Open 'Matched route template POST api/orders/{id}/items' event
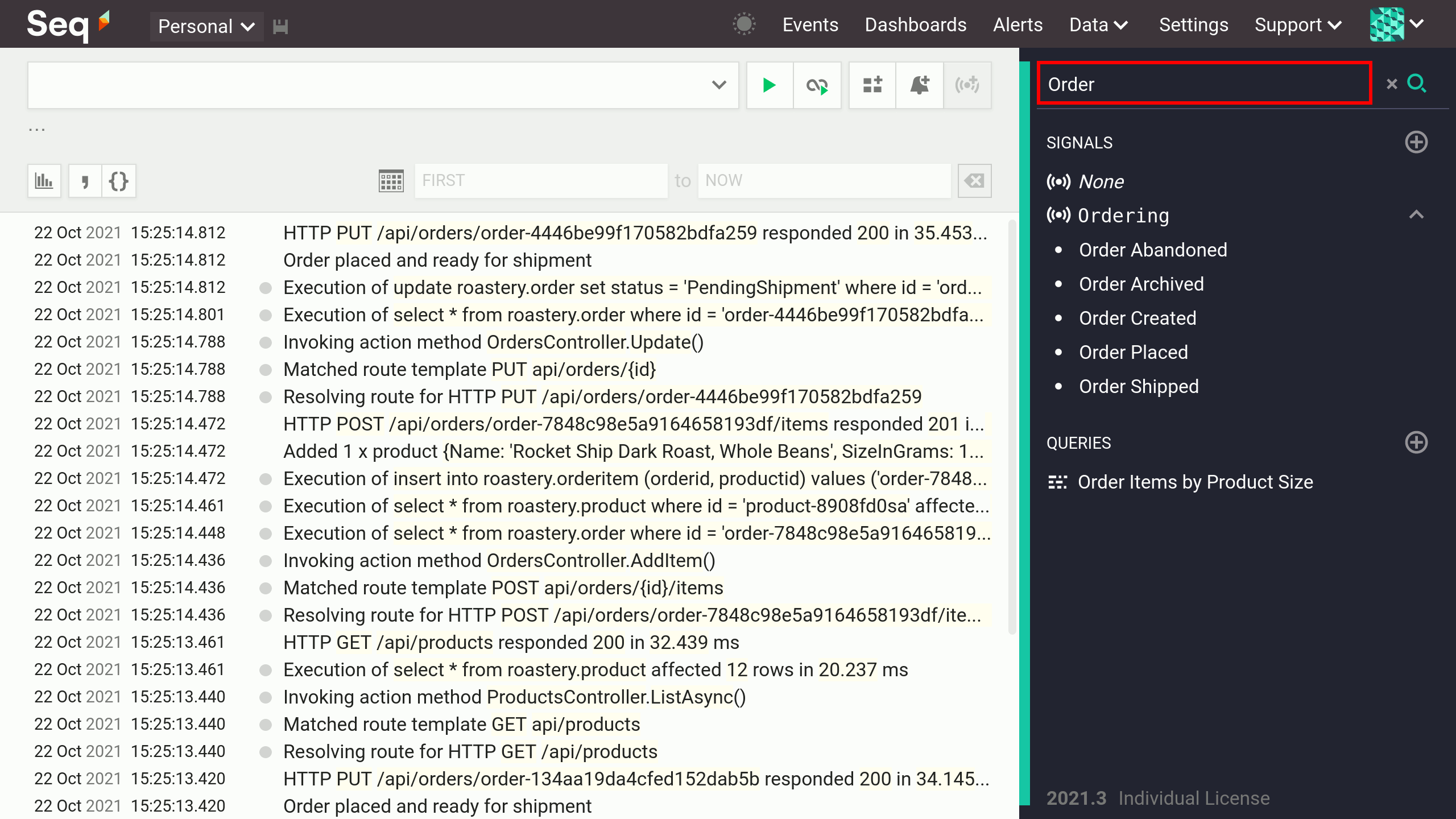 [503, 588]
